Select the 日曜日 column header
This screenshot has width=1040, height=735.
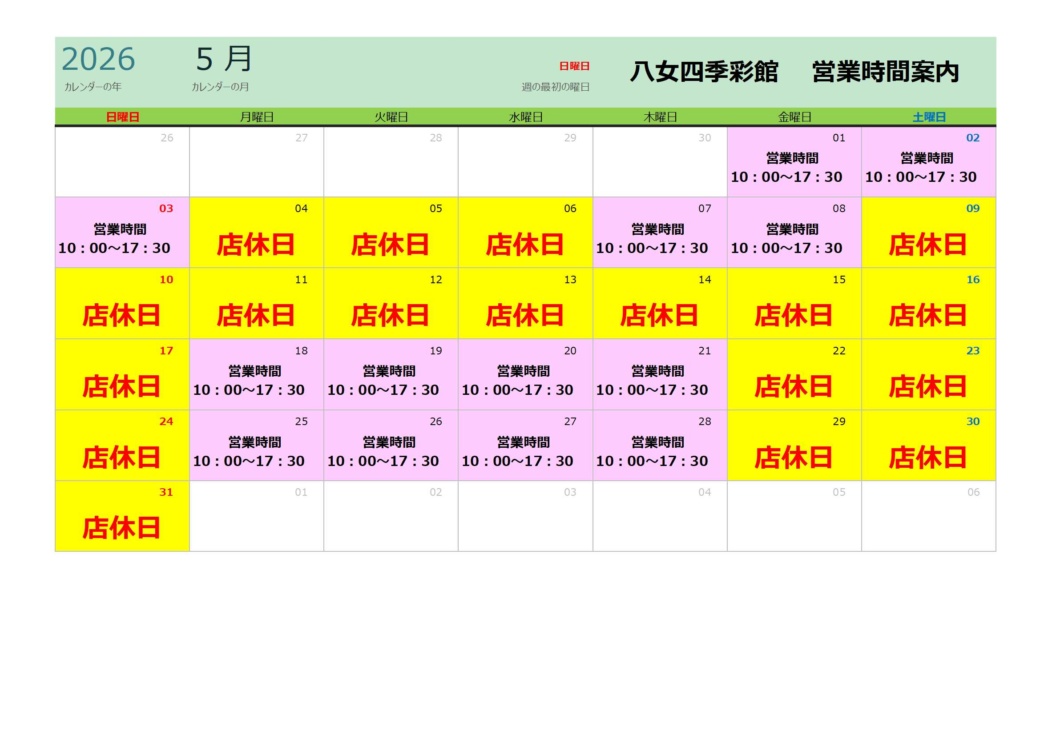tap(122, 117)
